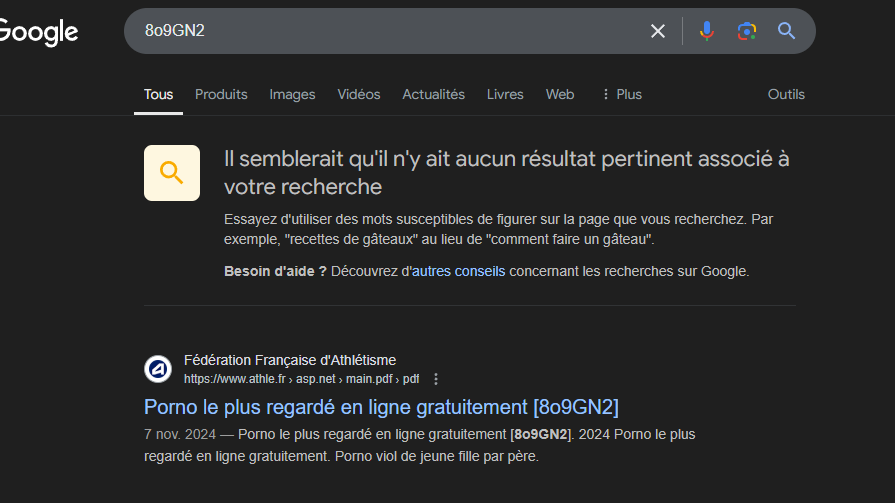This screenshot has width=895, height=503.
Task: Expand the Plus menu of more filters
Action: coord(622,94)
